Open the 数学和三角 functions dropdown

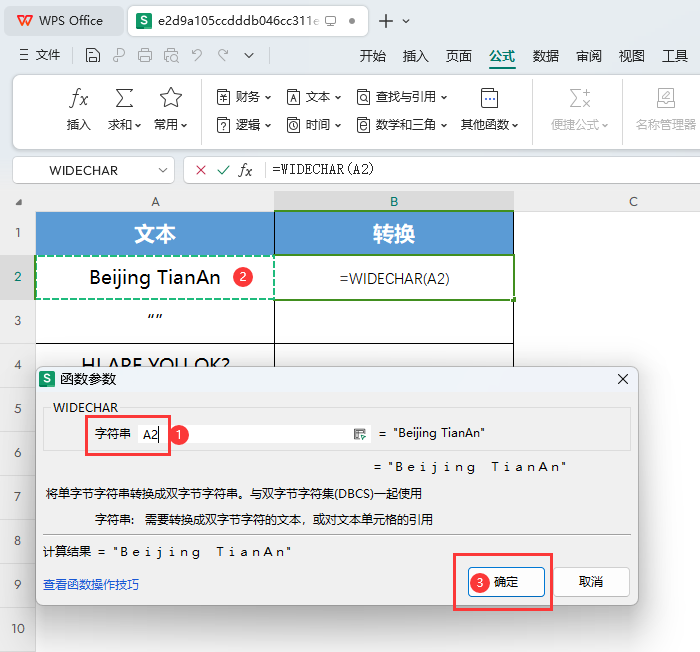tap(402, 125)
